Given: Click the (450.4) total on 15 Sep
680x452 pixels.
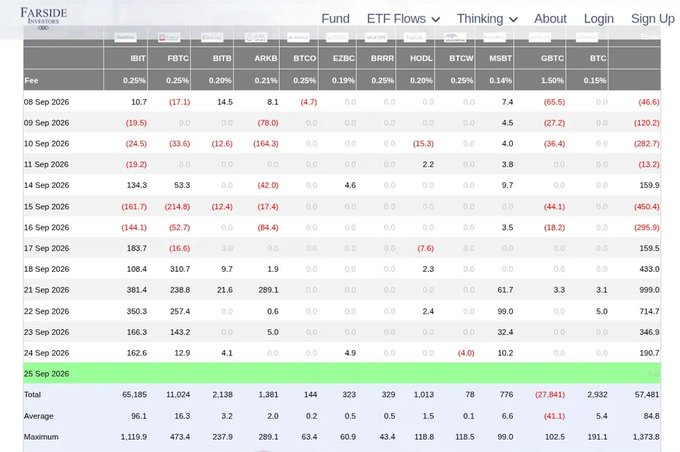Looking at the screenshot, I should tap(647, 206).
